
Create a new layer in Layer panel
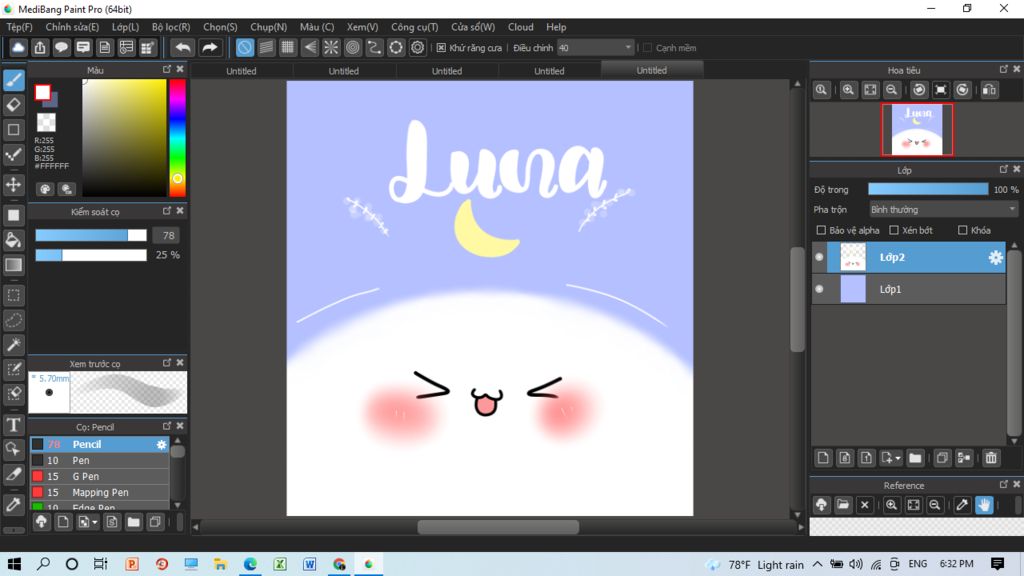coord(823,458)
